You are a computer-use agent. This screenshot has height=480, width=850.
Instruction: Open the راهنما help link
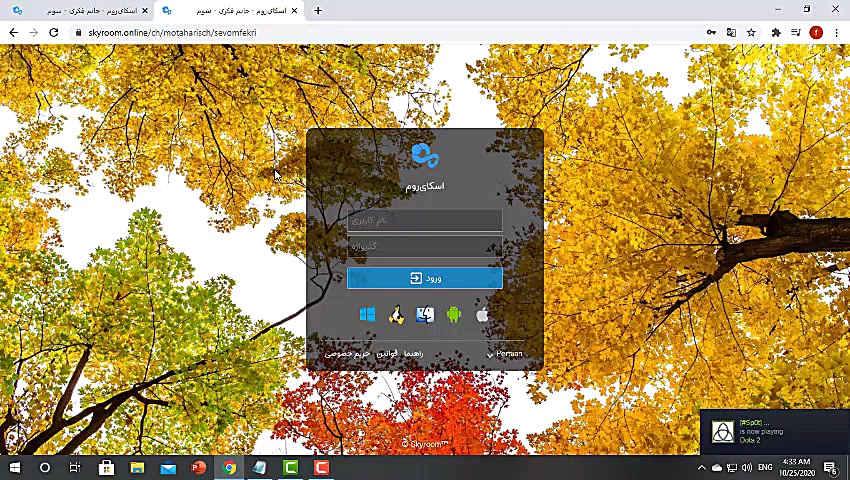click(414, 354)
